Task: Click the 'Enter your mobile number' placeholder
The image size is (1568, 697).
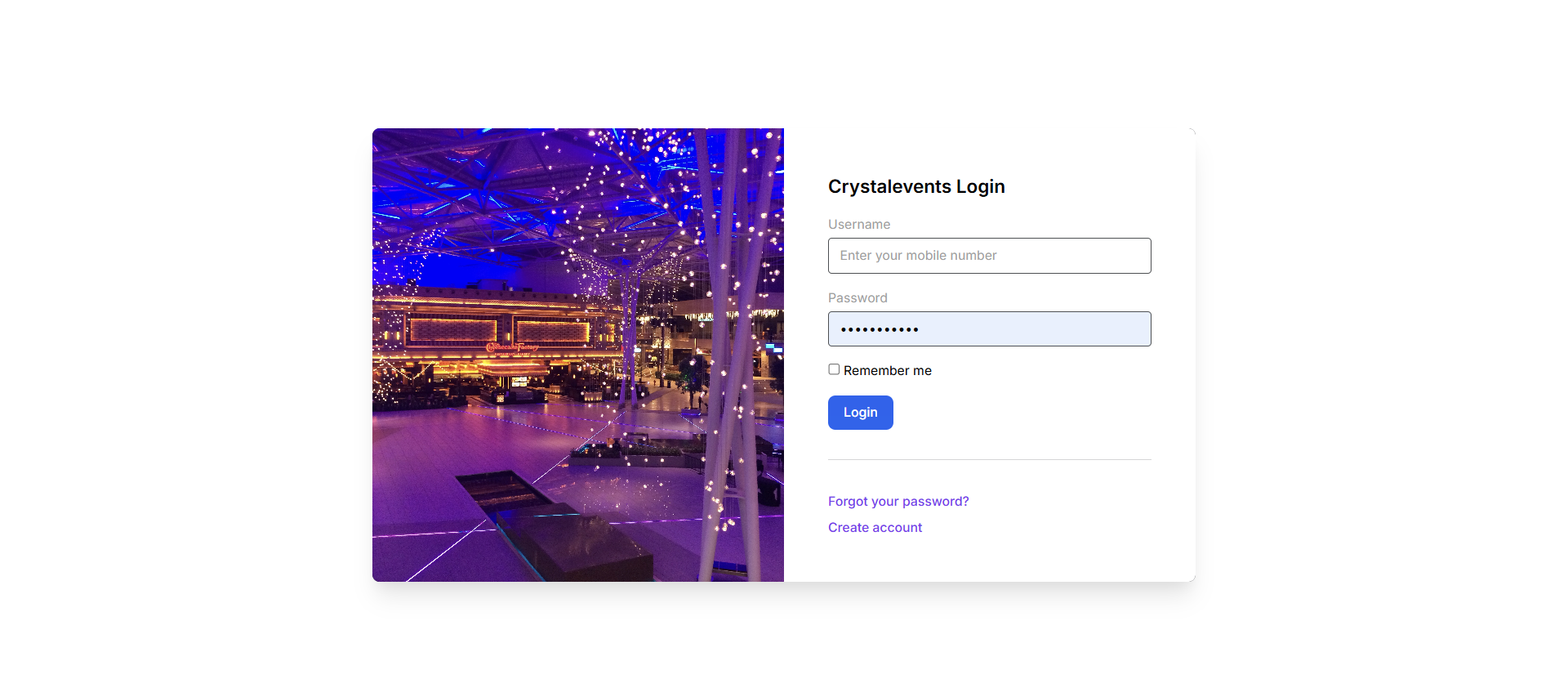Action: click(x=918, y=256)
